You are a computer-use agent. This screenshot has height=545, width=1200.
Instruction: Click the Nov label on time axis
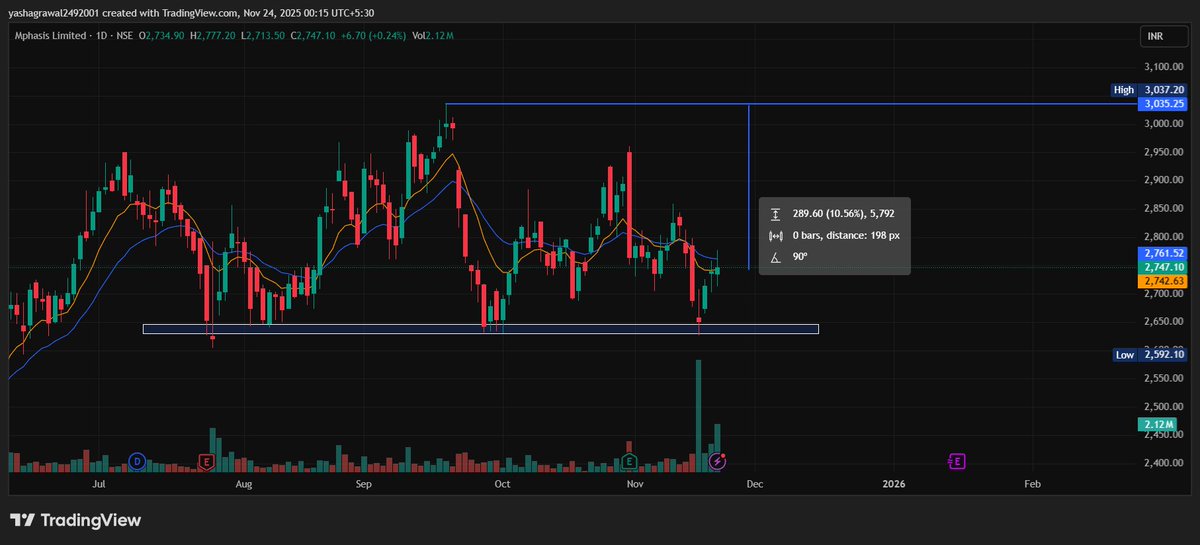(634, 483)
